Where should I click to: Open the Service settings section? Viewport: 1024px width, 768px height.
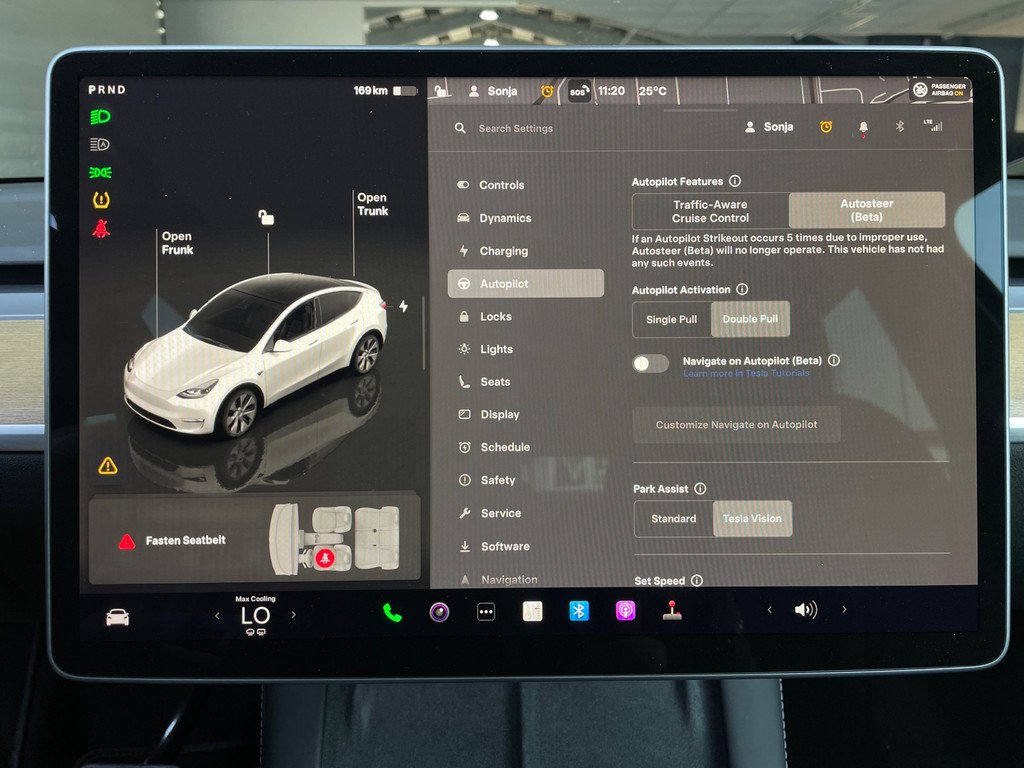[525, 513]
